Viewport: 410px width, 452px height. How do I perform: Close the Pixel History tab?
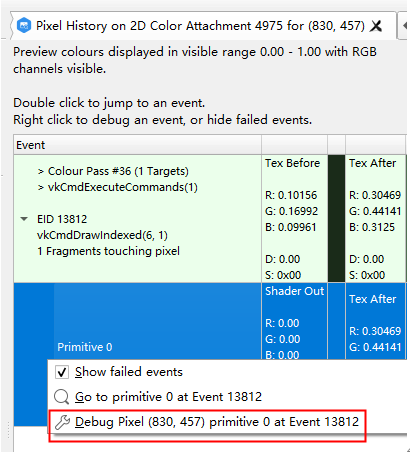(376, 26)
